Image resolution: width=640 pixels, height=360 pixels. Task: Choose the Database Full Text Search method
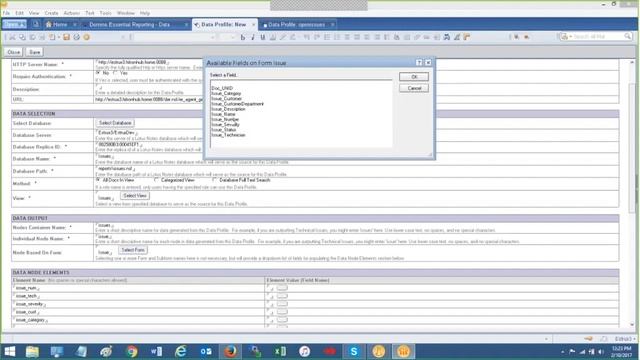(x=215, y=180)
